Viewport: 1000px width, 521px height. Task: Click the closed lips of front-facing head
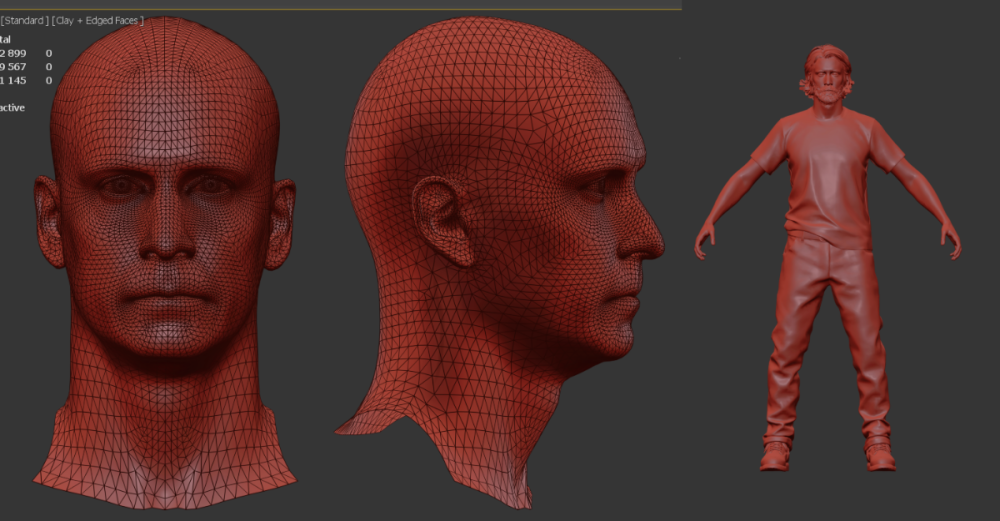point(166,299)
